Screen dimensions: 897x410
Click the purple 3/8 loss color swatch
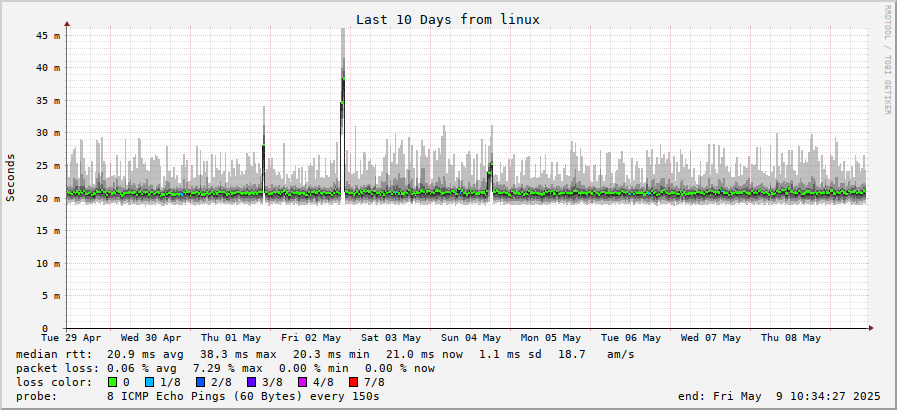coord(251,382)
